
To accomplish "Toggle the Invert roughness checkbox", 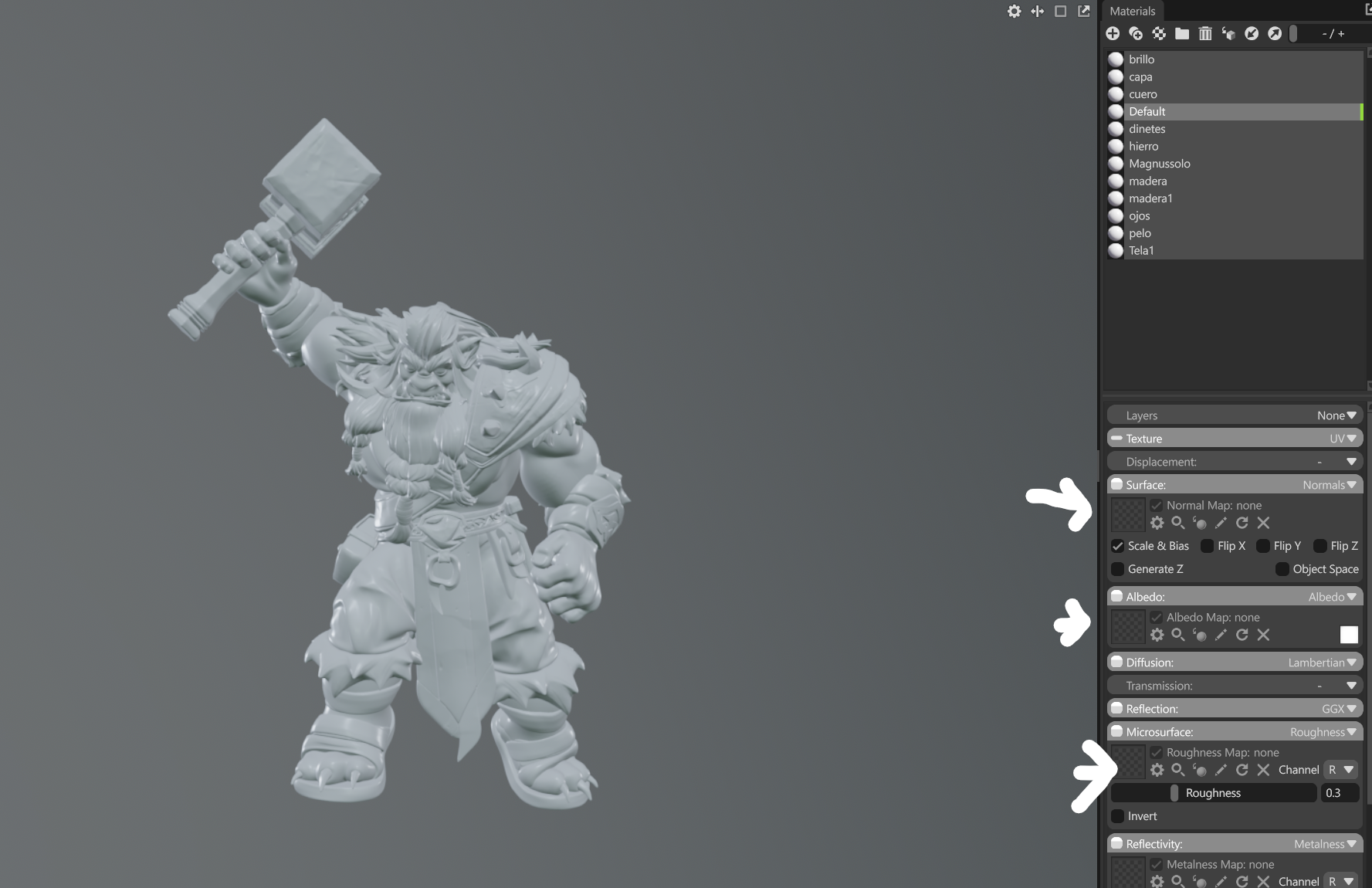I will coord(1117,816).
